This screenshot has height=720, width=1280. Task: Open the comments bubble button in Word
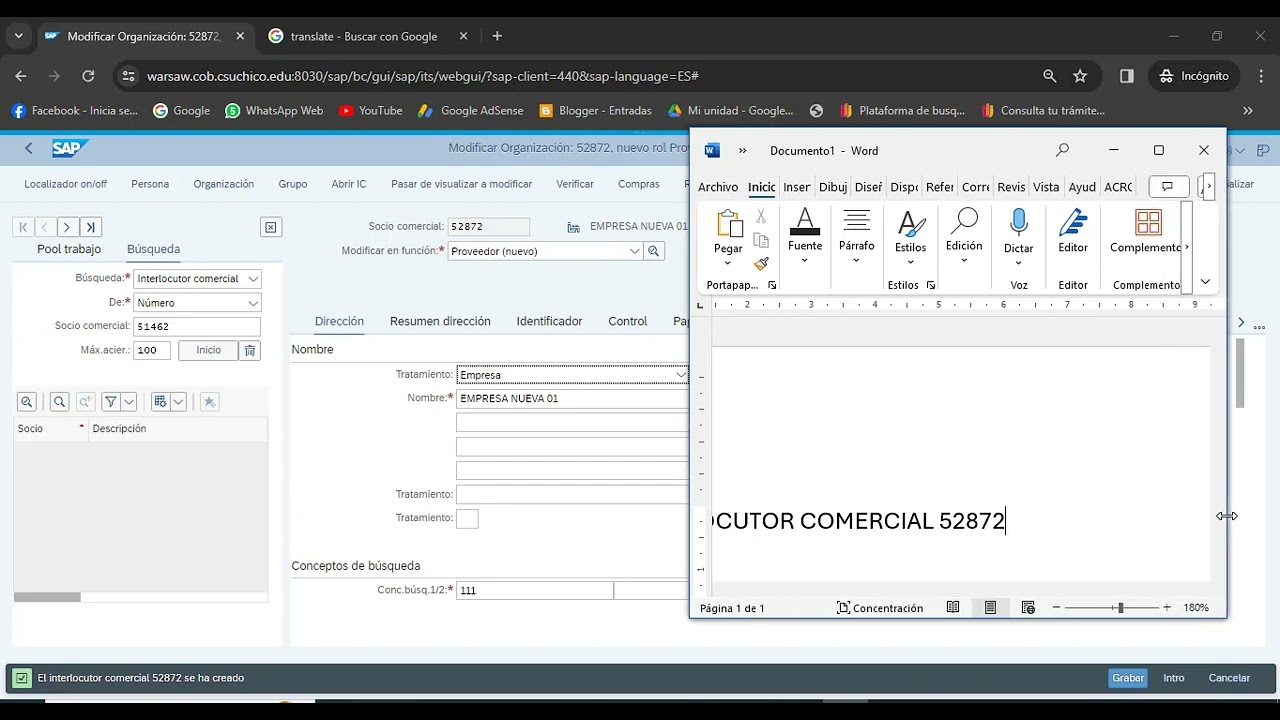[x=1166, y=186]
